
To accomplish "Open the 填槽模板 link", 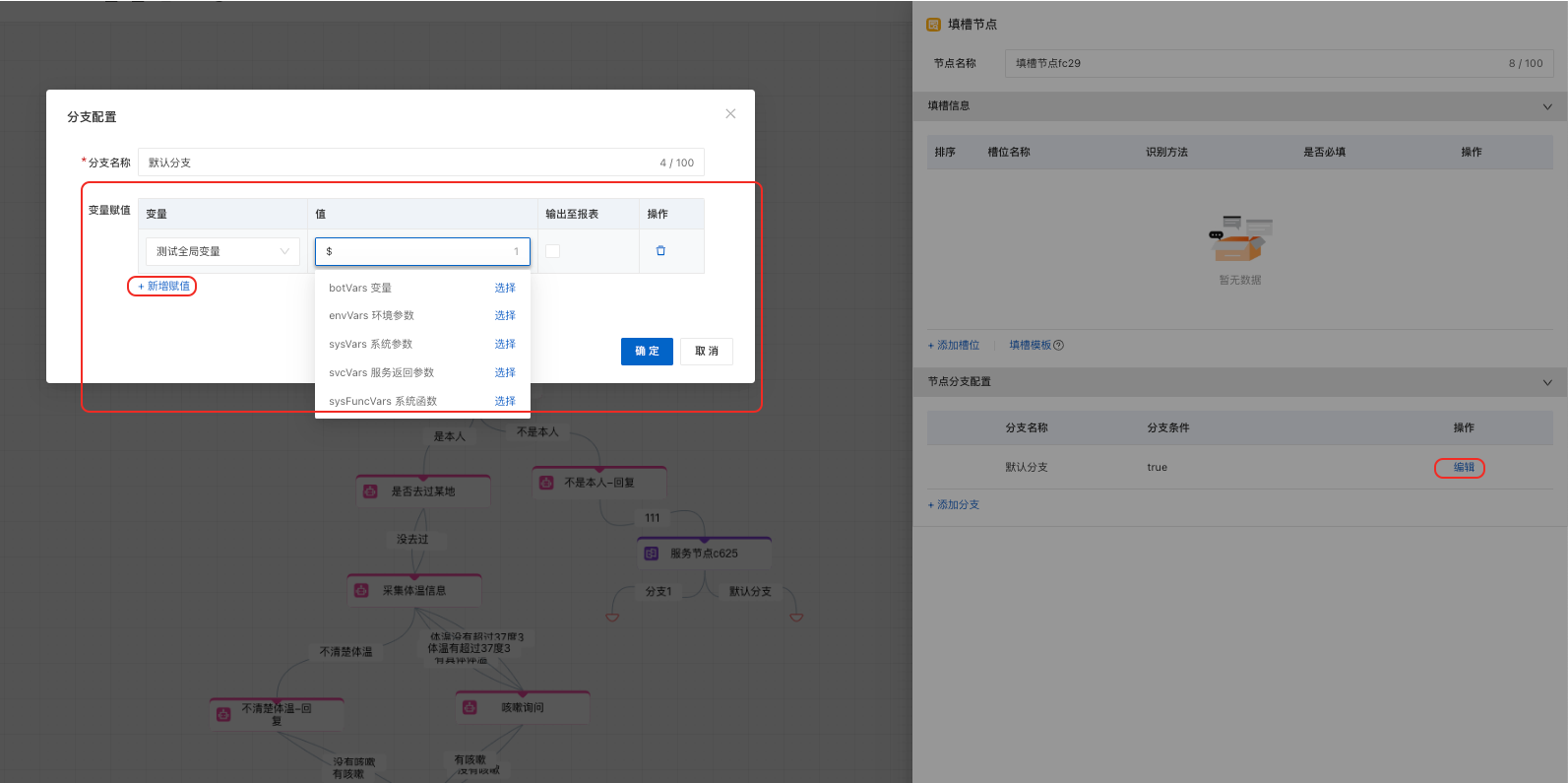I will 1030,345.
